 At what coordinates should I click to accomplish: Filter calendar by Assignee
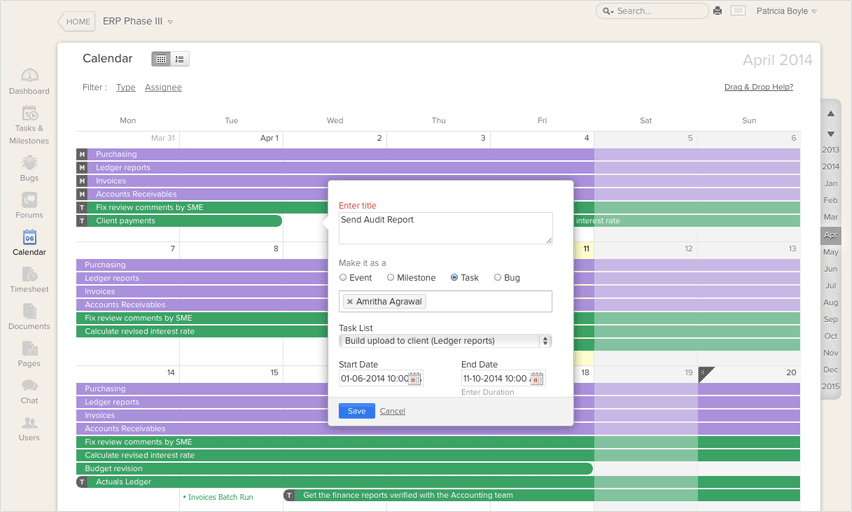(x=163, y=88)
